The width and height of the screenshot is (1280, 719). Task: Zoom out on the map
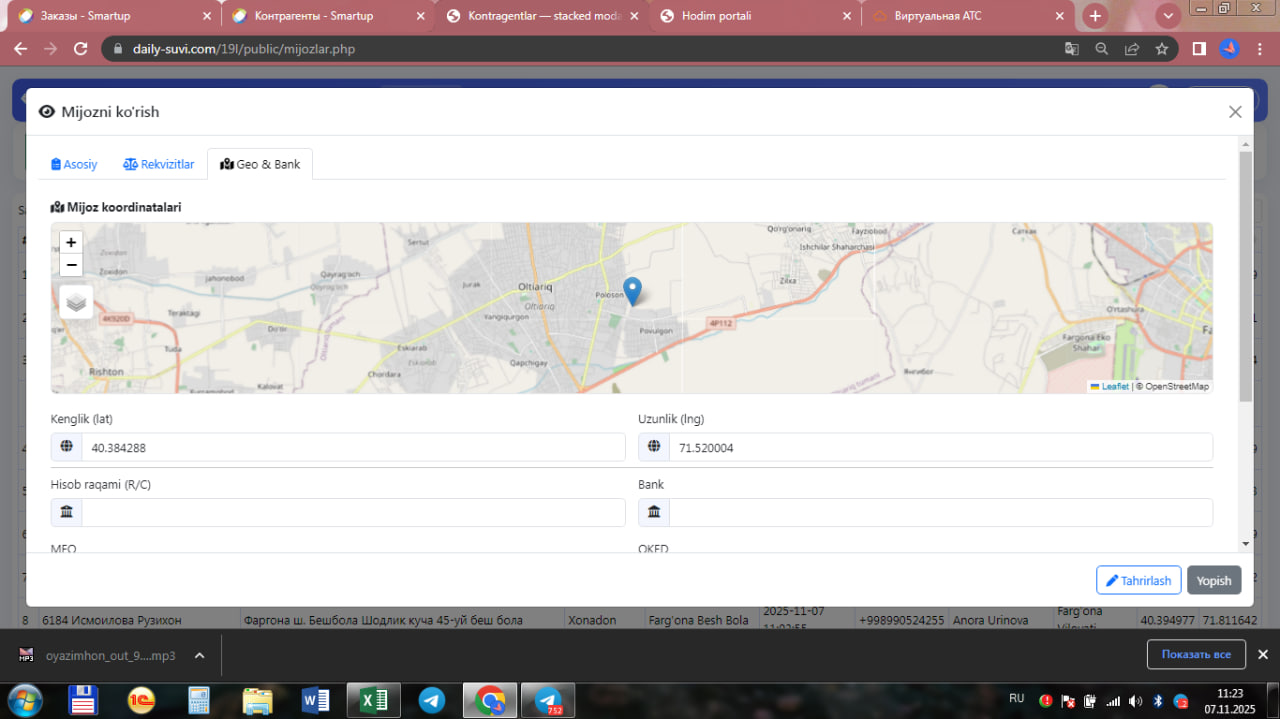71,266
